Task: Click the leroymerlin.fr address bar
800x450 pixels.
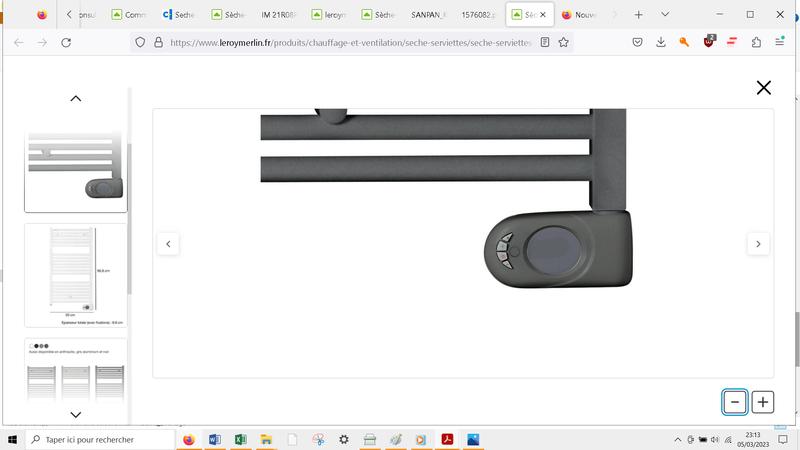Action: coord(350,42)
